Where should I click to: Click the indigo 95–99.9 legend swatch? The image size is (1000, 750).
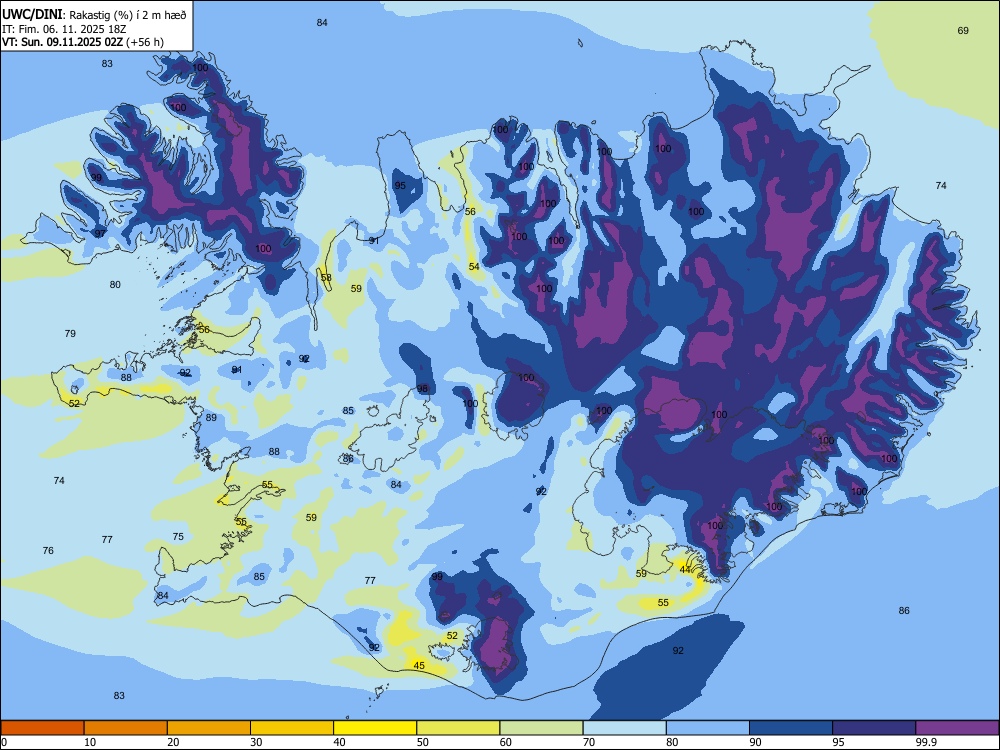[x=874, y=728]
